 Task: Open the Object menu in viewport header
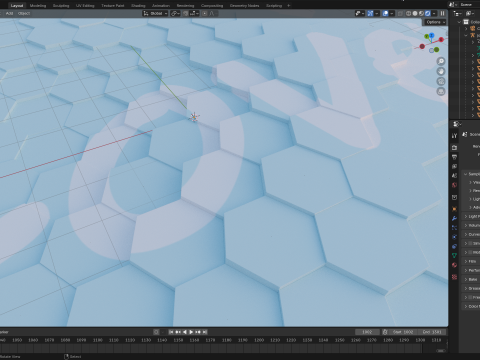click(x=24, y=13)
